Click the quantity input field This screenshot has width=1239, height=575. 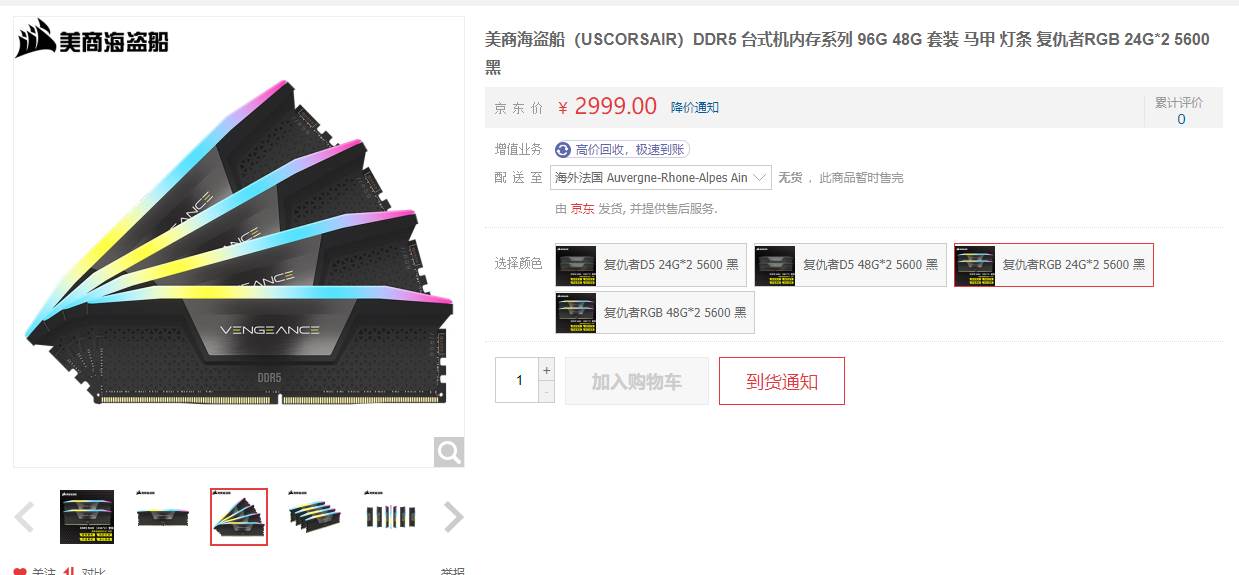[x=517, y=381]
